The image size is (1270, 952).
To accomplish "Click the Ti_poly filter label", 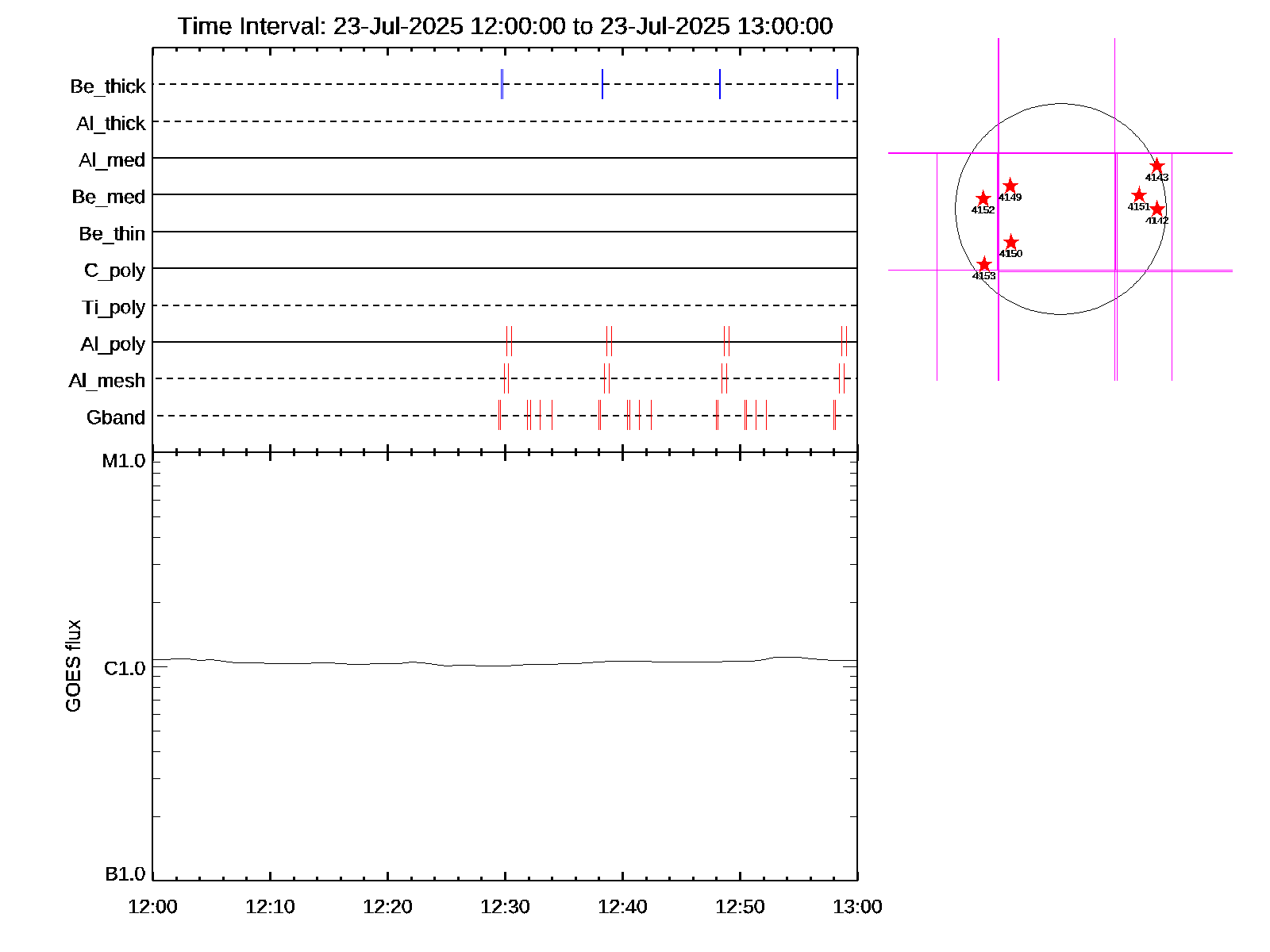I will tap(114, 308).
